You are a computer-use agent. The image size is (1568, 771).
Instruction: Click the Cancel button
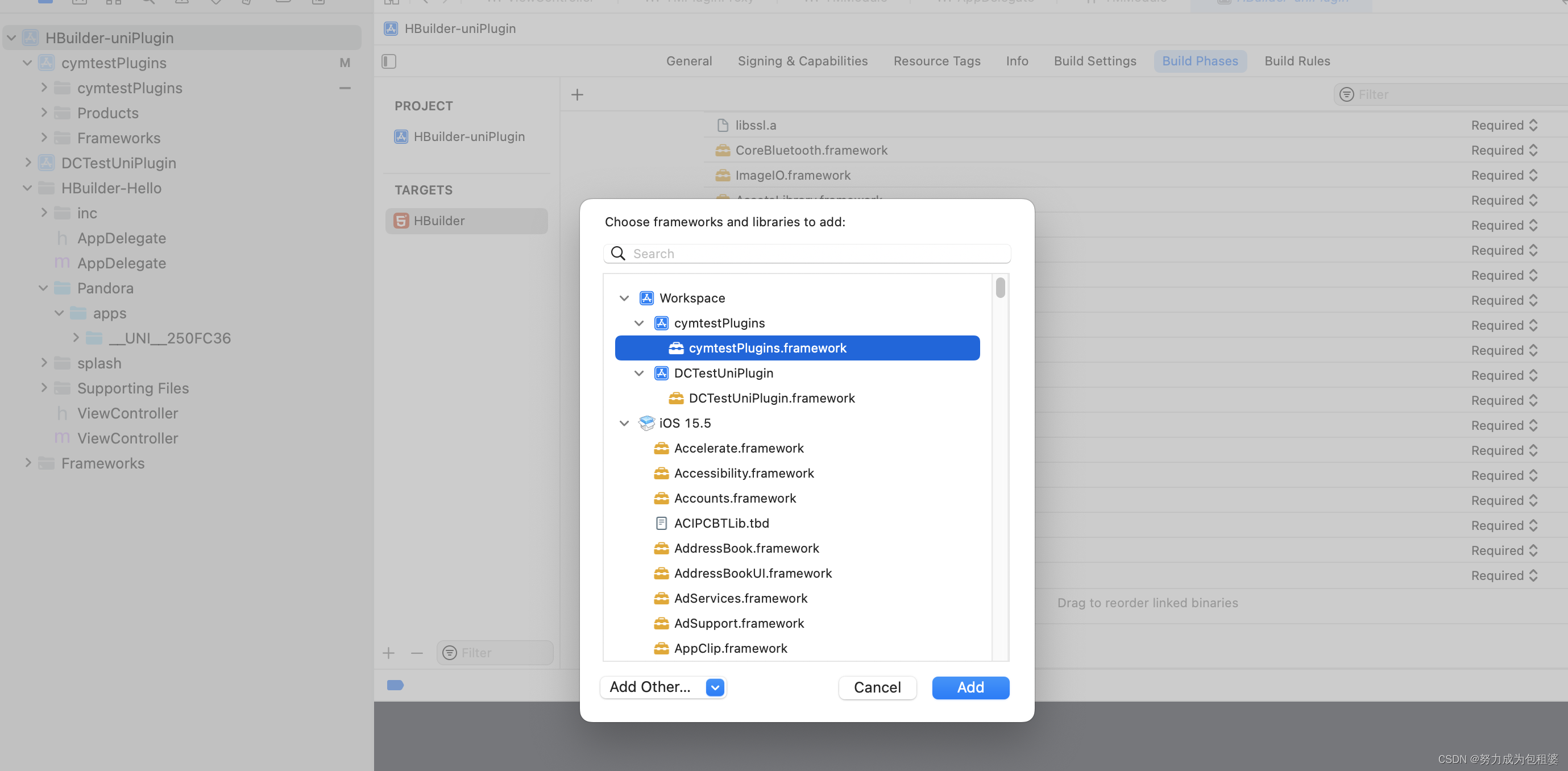click(877, 687)
